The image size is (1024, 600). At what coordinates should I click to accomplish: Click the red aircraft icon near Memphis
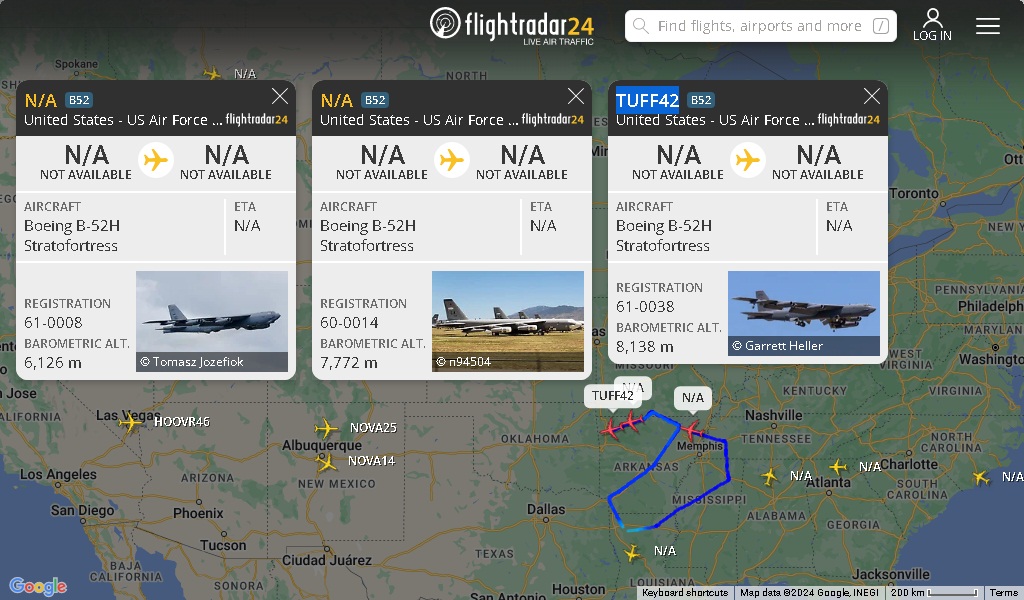692,430
